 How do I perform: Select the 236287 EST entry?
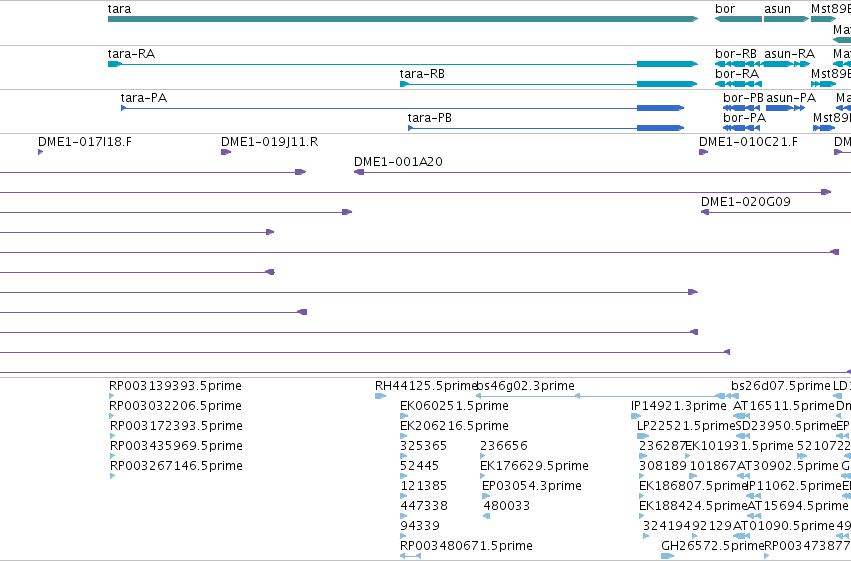click(643, 456)
